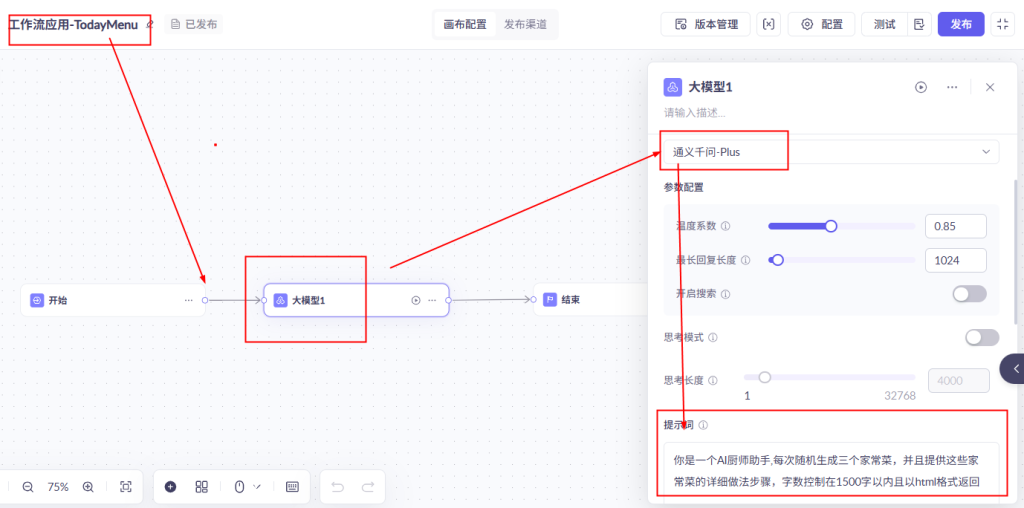This screenshot has width=1024, height=508.
Task: Toggle the 开启搜索 switch
Action: [x=969, y=294]
